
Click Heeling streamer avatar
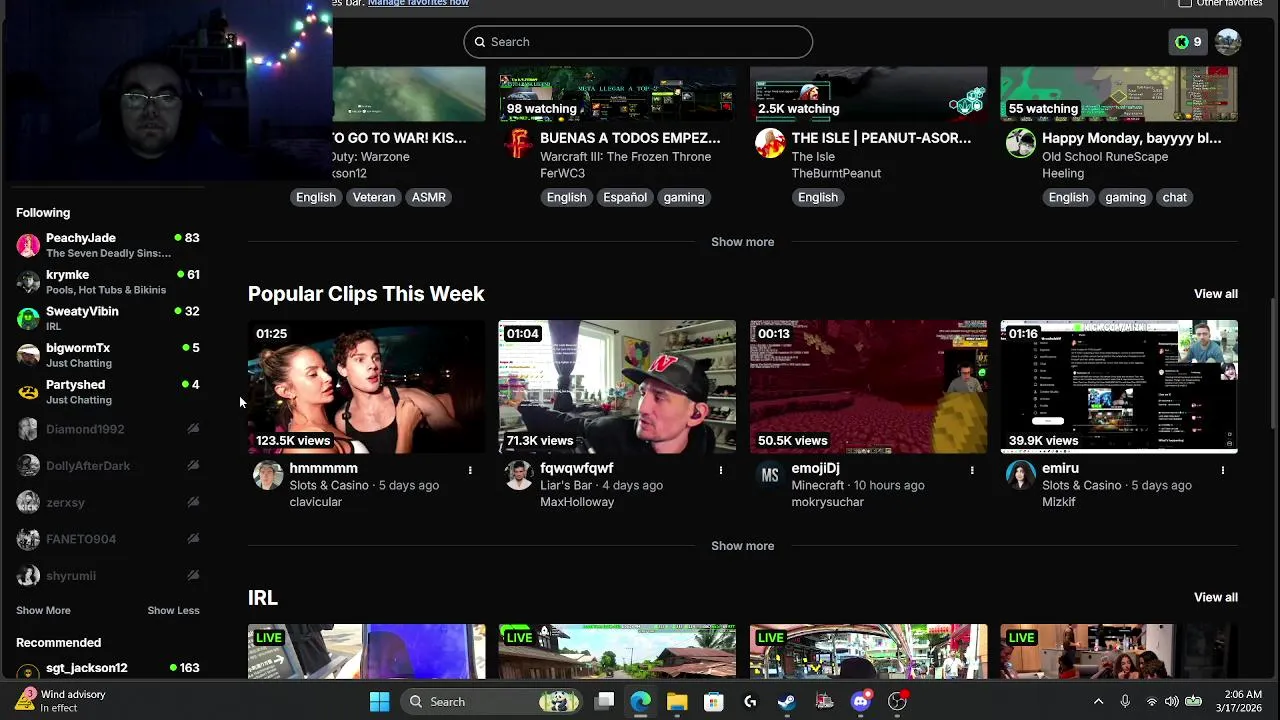pyautogui.click(x=1020, y=144)
